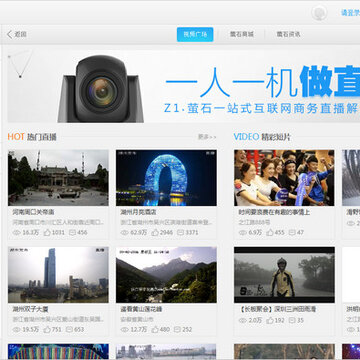Like 河南周口关帝庙 via thumbs-up beside 1031
Viewport: 360px width, 360px height.
click(47, 232)
